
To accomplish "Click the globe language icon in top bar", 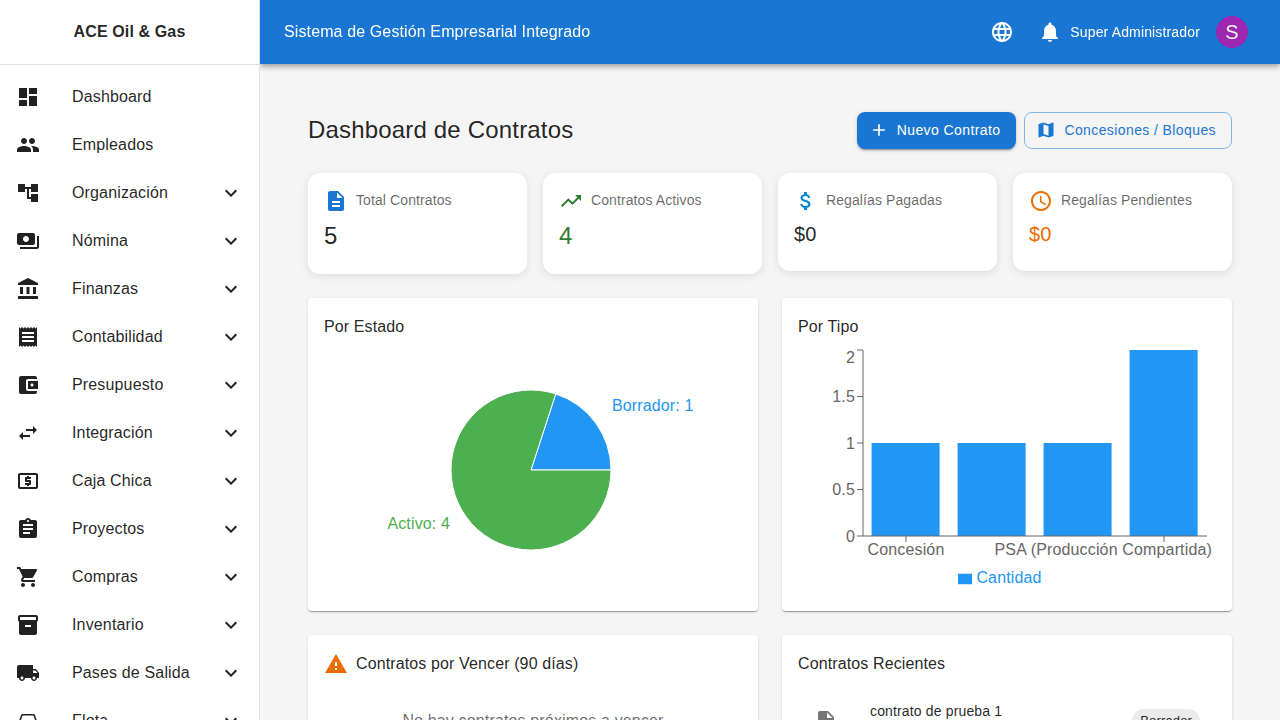I will [1001, 31].
